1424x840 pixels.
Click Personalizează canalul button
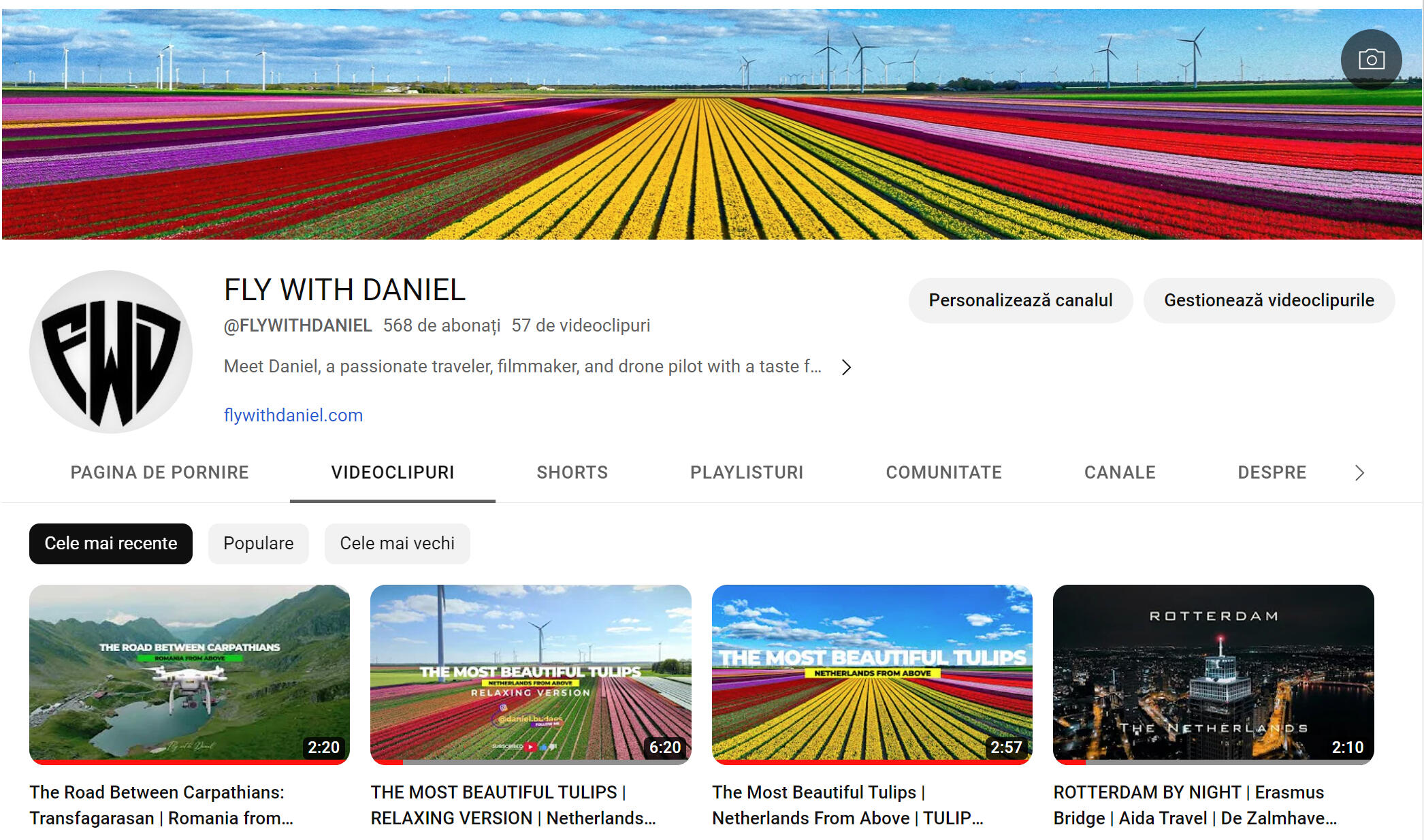pyautogui.click(x=1020, y=300)
